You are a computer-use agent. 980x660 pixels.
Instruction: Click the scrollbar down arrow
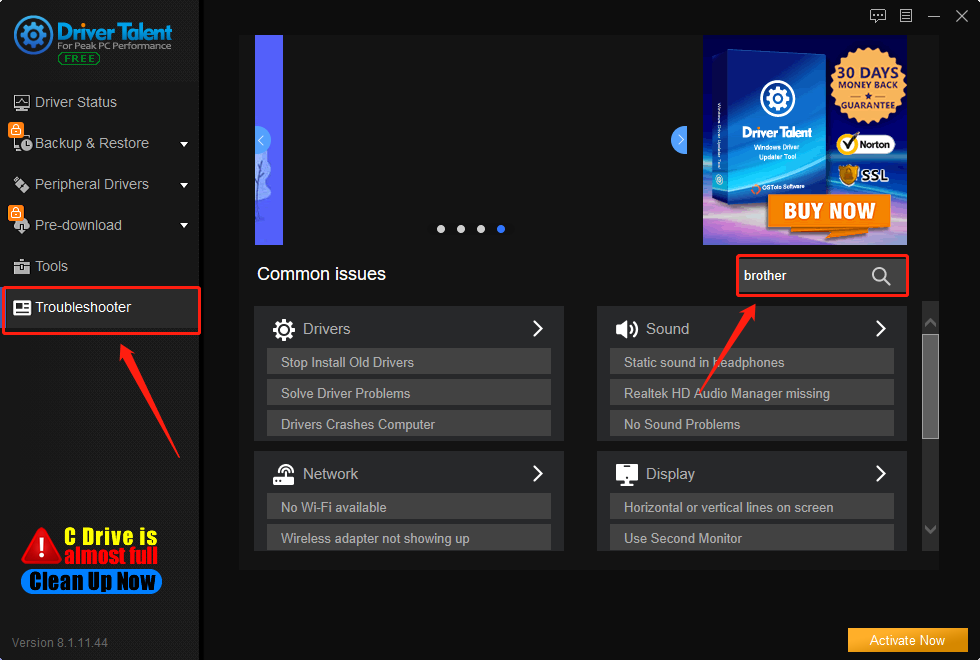931,529
